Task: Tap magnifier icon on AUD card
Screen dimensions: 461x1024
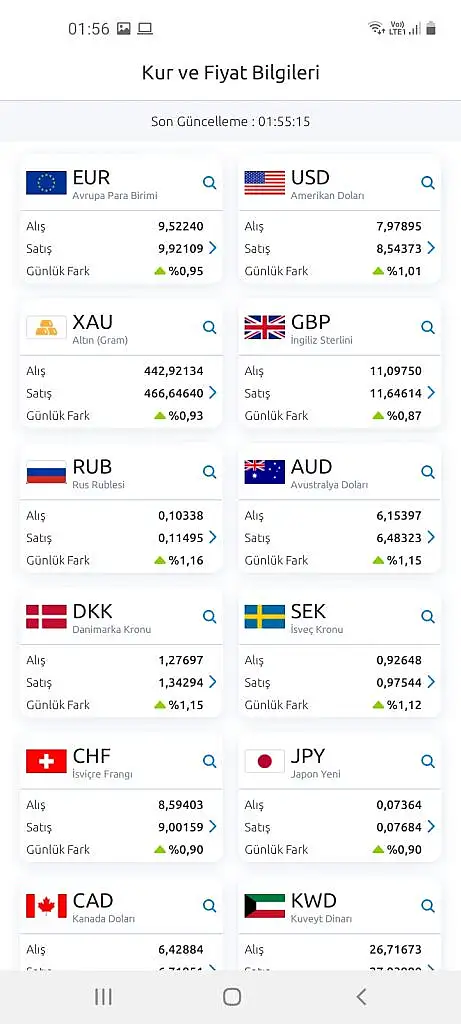Action: tap(428, 472)
